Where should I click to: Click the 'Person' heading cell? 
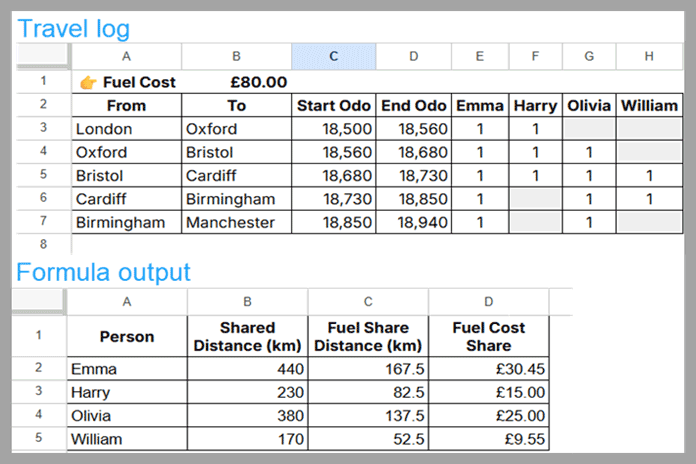coord(127,337)
